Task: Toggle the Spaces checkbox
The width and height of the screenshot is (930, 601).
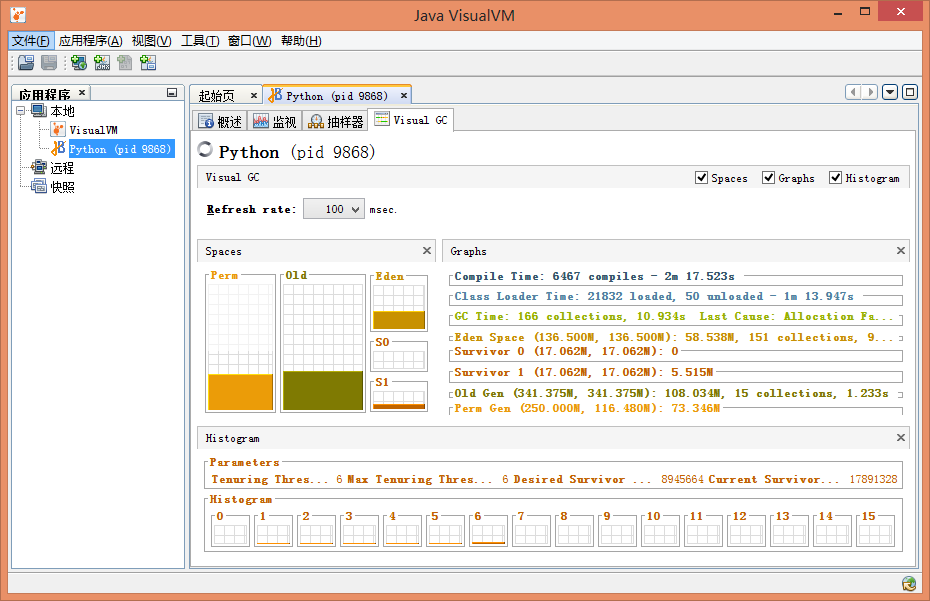Action: click(701, 177)
